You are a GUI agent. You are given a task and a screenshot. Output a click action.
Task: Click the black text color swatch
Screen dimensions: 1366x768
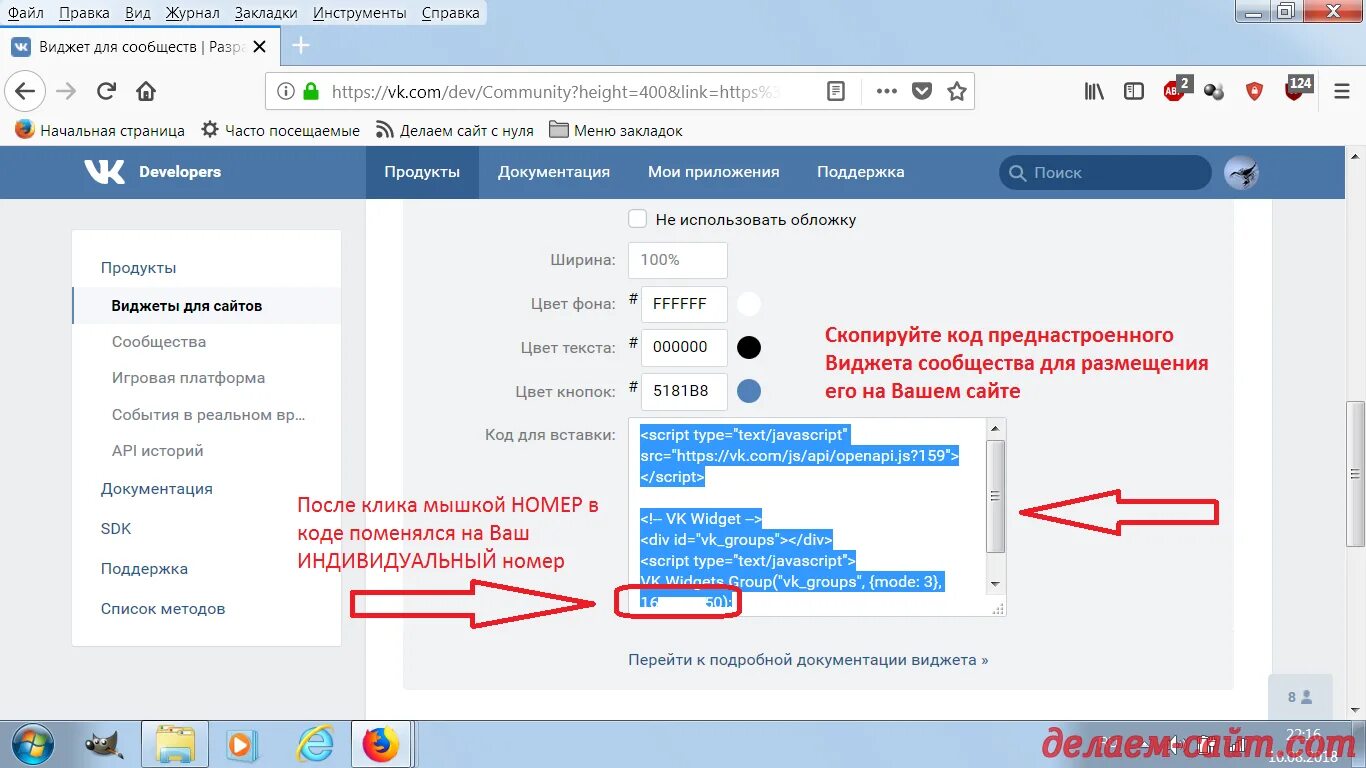pyautogui.click(x=749, y=348)
